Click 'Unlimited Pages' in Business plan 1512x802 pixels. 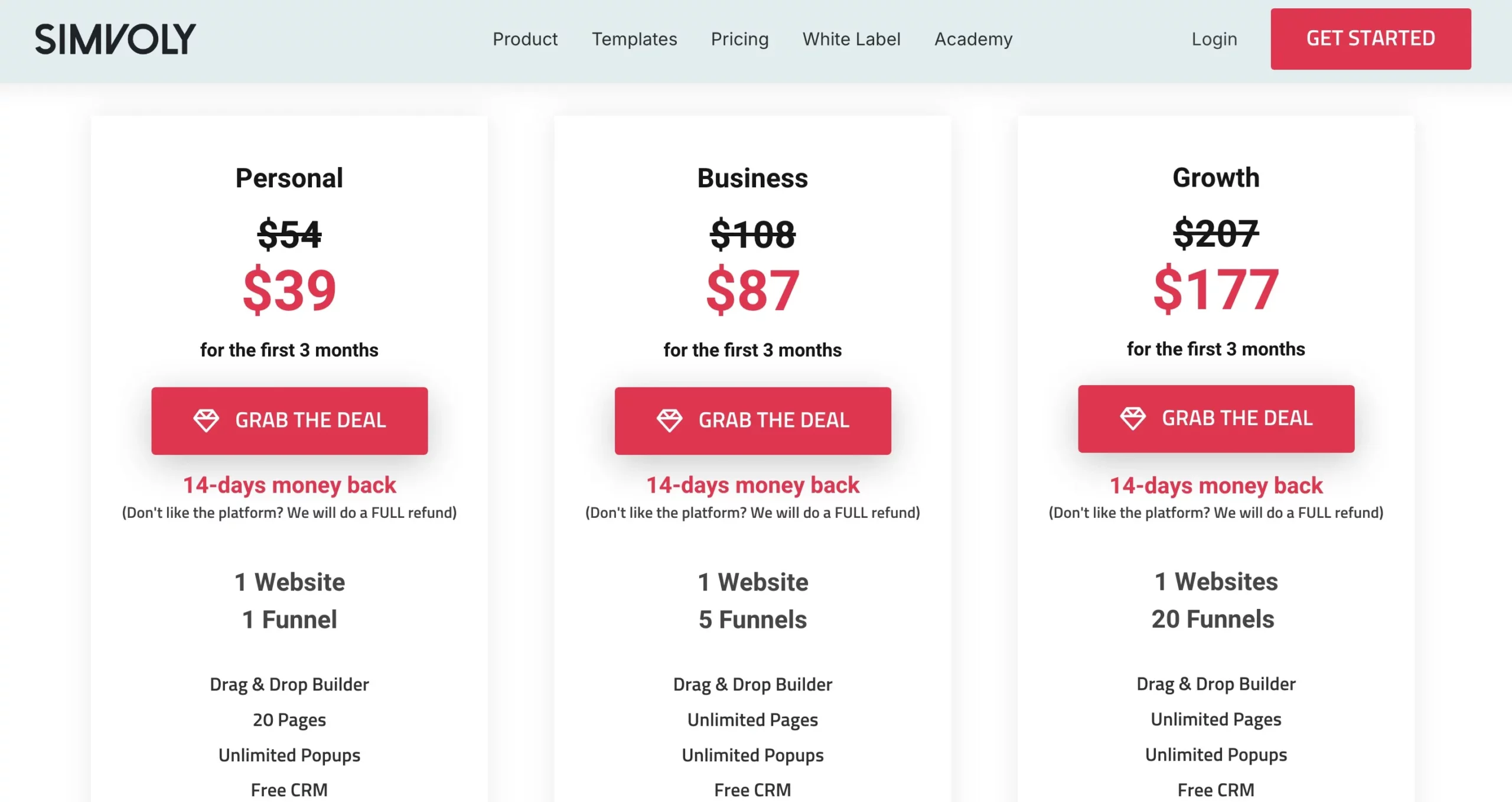coord(752,720)
